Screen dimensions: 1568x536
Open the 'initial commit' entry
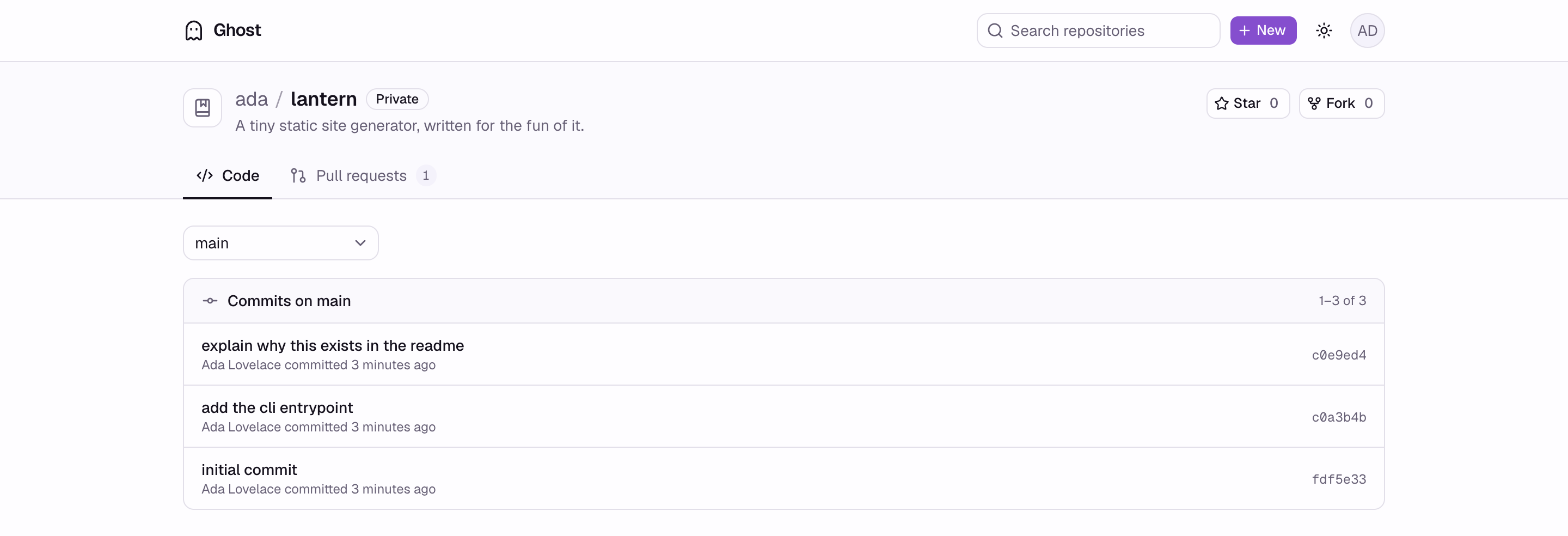tap(249, 470)
